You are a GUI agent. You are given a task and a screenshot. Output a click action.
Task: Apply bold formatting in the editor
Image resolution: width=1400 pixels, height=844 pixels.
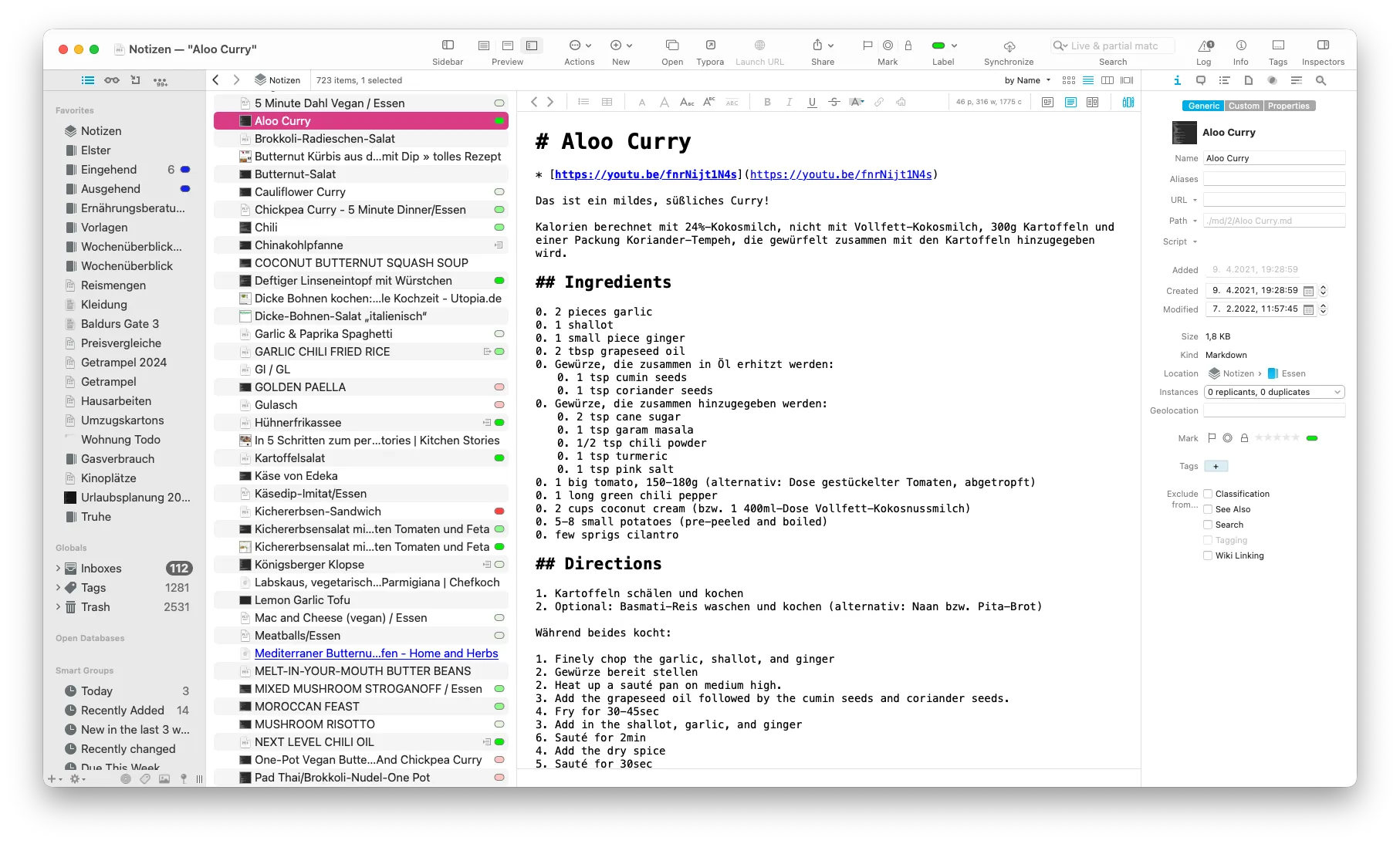coord(766,101)
